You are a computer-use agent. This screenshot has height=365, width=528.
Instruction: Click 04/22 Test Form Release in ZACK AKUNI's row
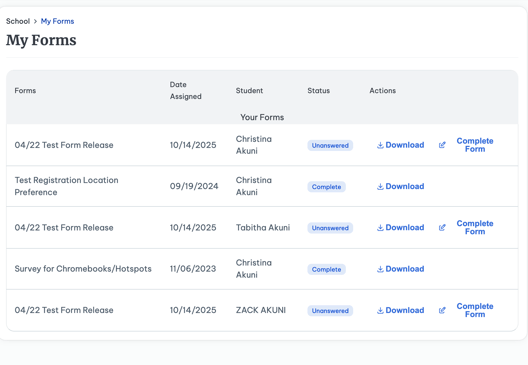[x=64, y=310]
